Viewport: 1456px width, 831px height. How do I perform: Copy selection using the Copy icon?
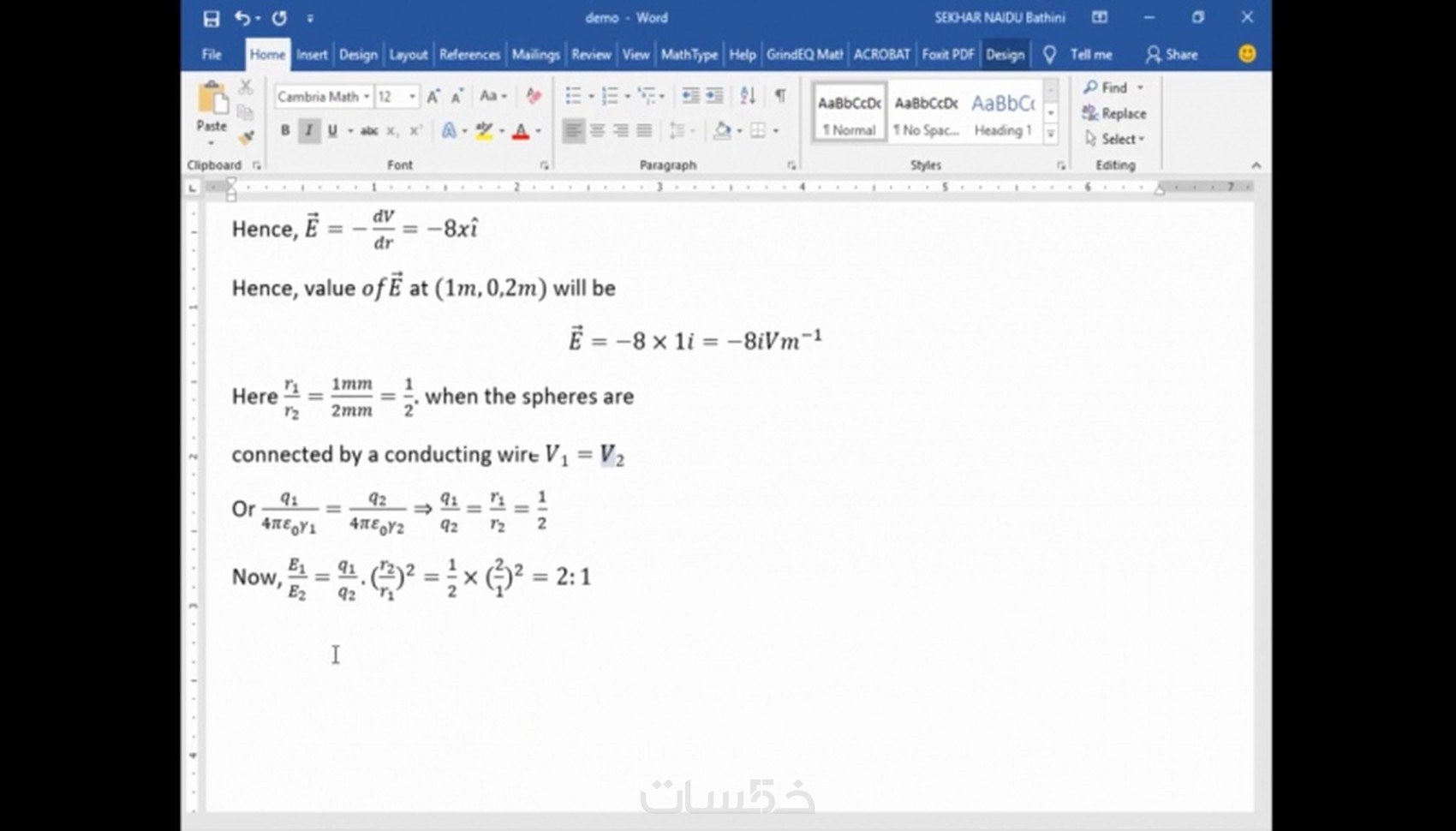[246, 112]
